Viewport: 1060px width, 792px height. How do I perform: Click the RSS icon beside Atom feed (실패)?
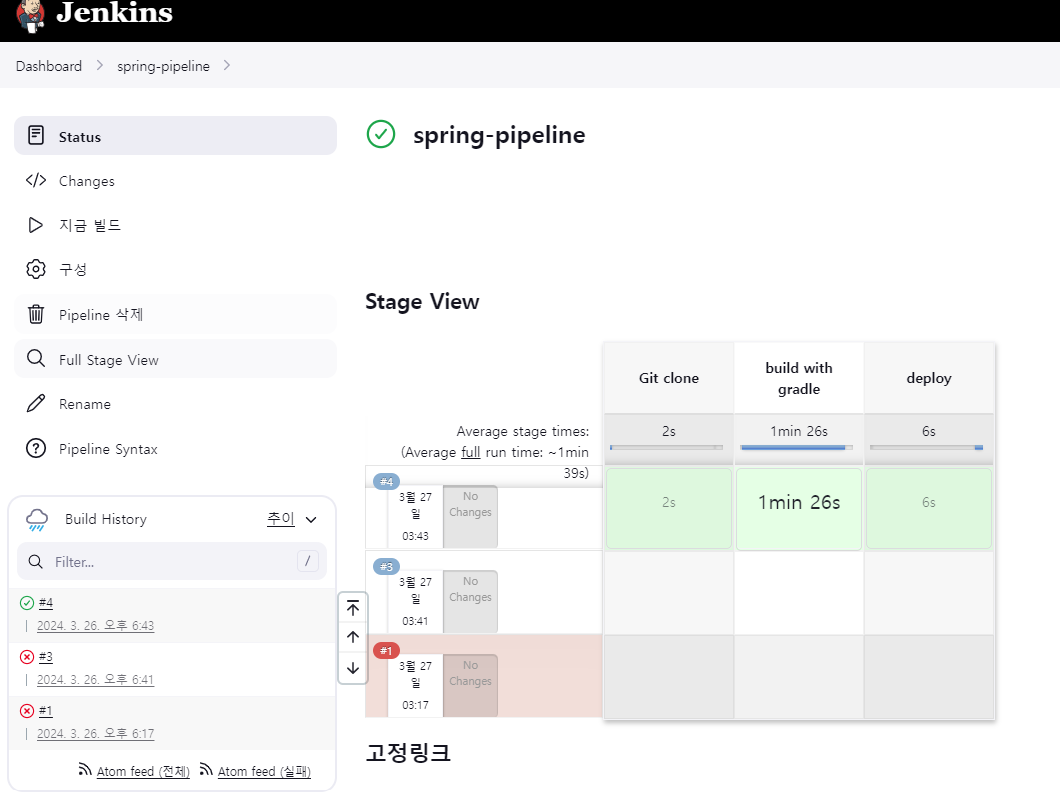(x=206, y=769)
